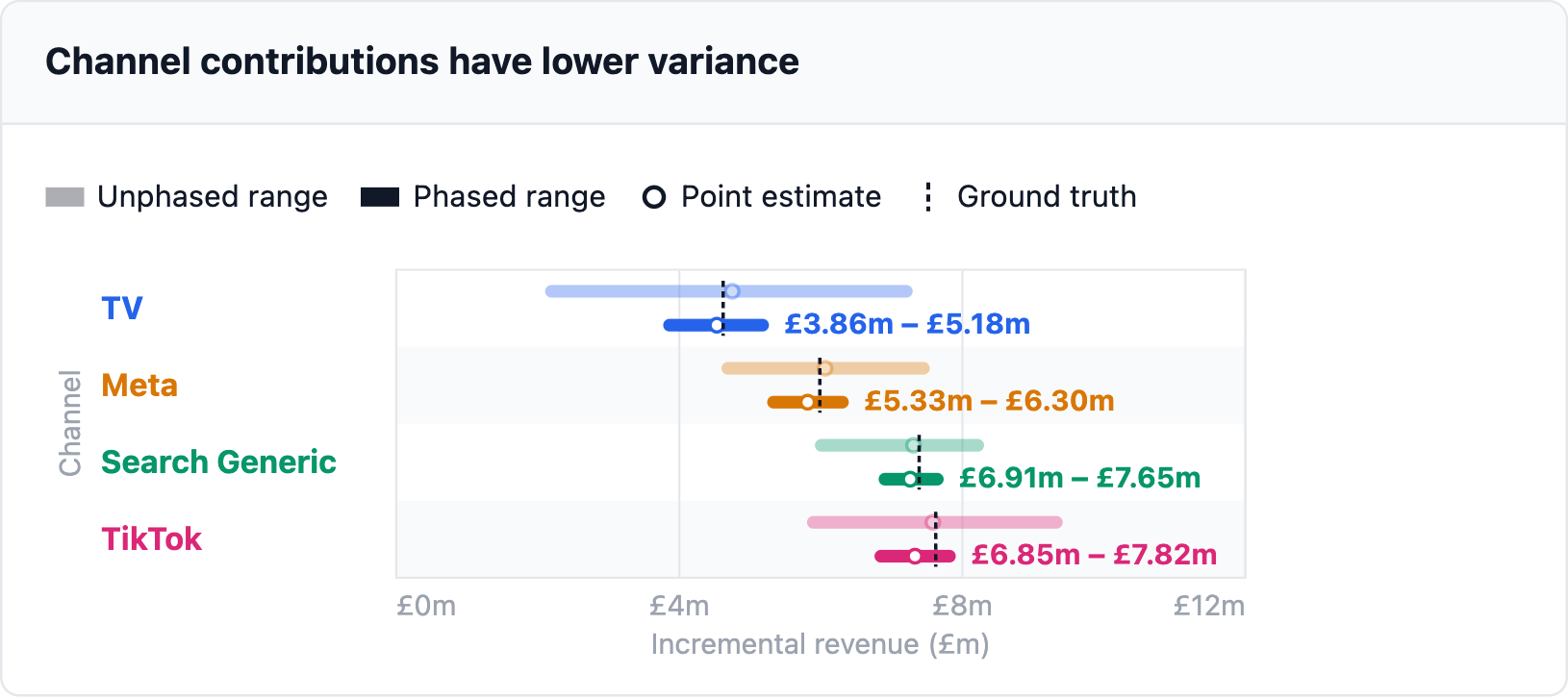
Task: Click the £0m axis tick label
Action: 426,607
